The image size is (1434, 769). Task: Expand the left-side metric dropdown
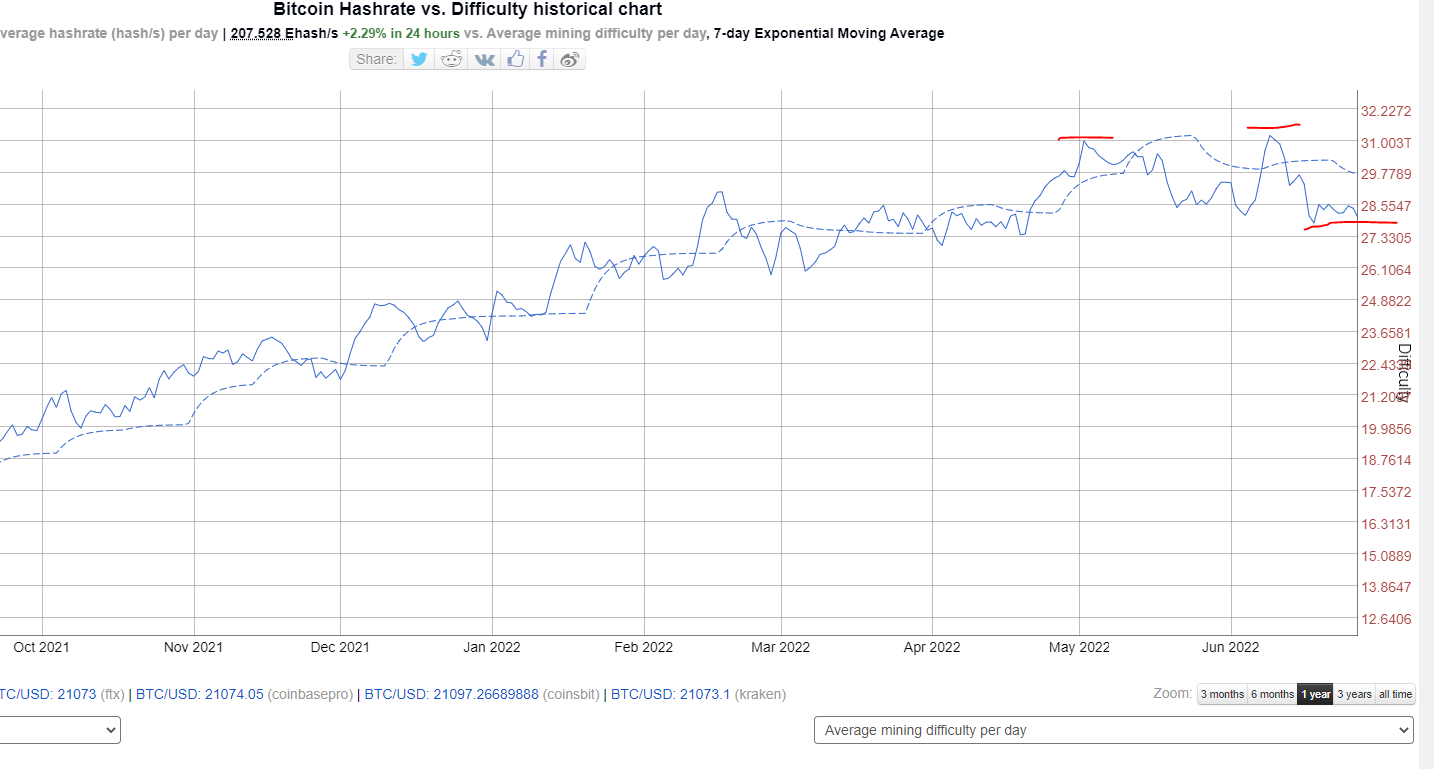coord(60,730)
